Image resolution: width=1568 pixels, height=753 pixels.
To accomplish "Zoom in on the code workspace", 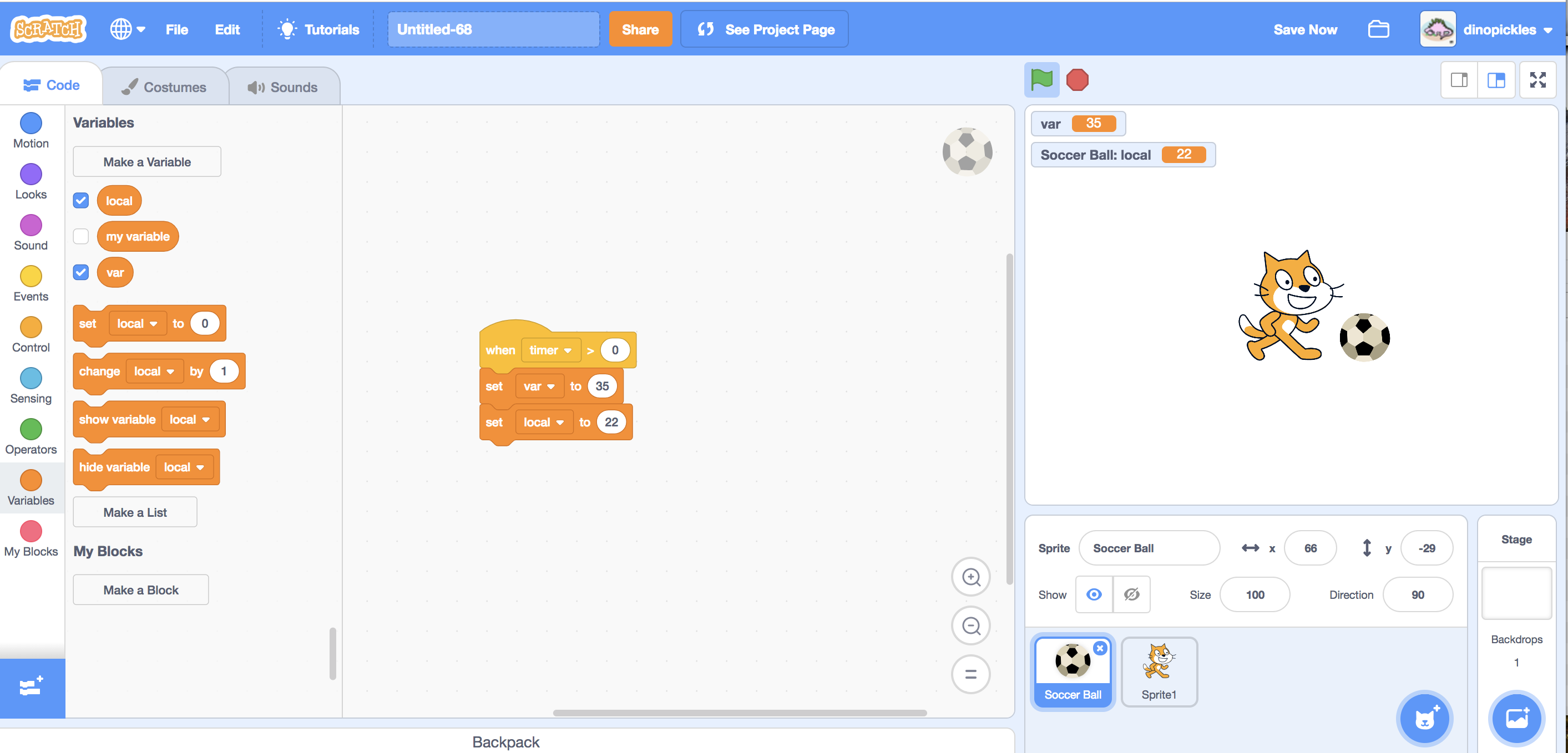I will pyautogui.click(x=970, y=577).
